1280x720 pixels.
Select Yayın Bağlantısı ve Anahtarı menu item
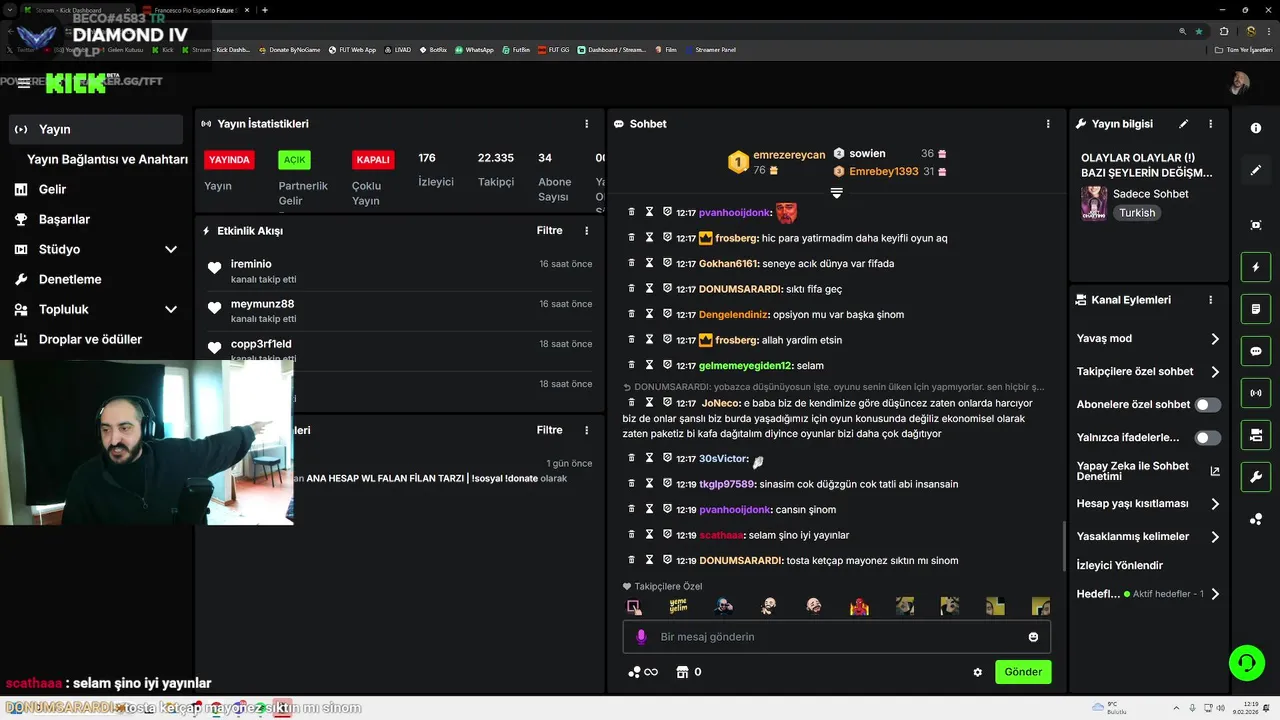pos(107,159)
